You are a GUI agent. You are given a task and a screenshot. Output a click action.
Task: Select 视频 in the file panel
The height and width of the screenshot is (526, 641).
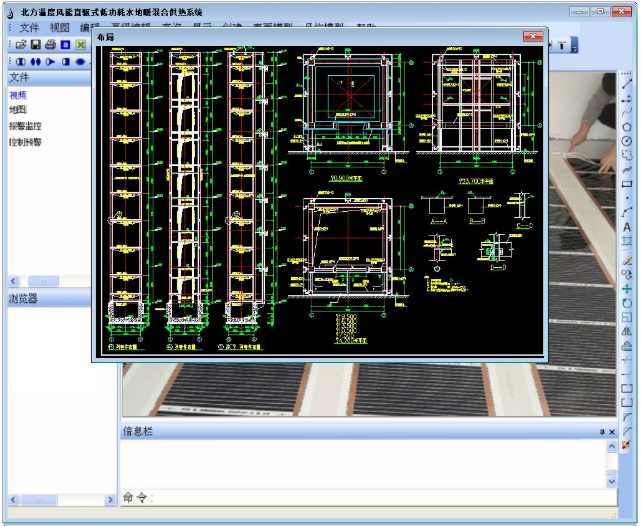coord(18,95)
